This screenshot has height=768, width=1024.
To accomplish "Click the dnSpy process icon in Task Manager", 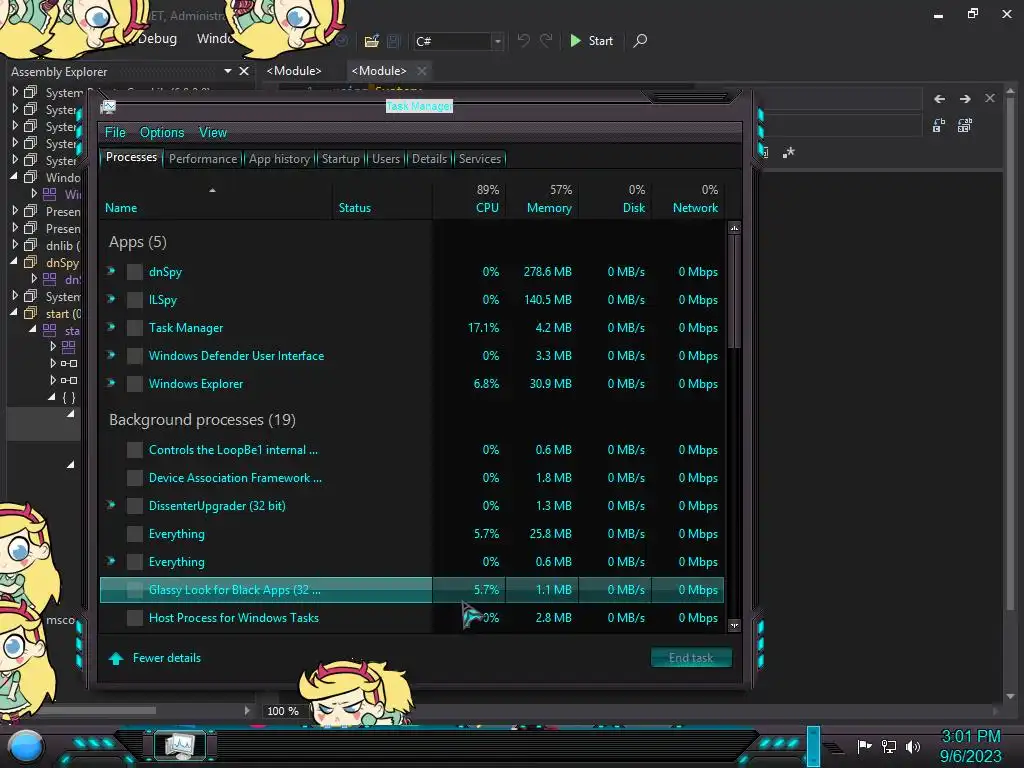I will click(135, 272).
